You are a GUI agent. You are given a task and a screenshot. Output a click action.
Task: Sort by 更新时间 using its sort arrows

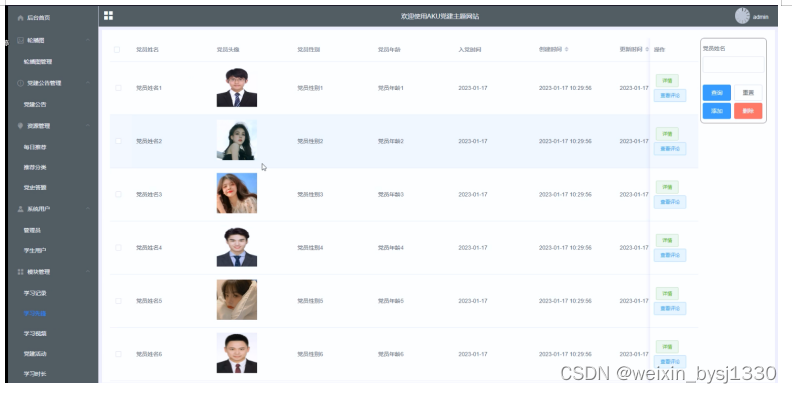coord(647,50)
